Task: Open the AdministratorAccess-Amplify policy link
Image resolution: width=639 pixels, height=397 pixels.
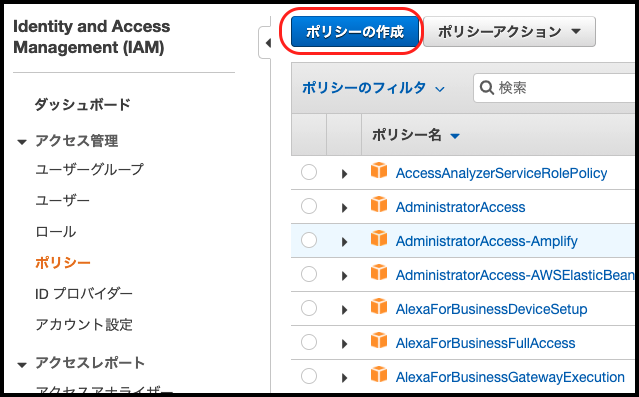Action: click(x=487, y=241)
